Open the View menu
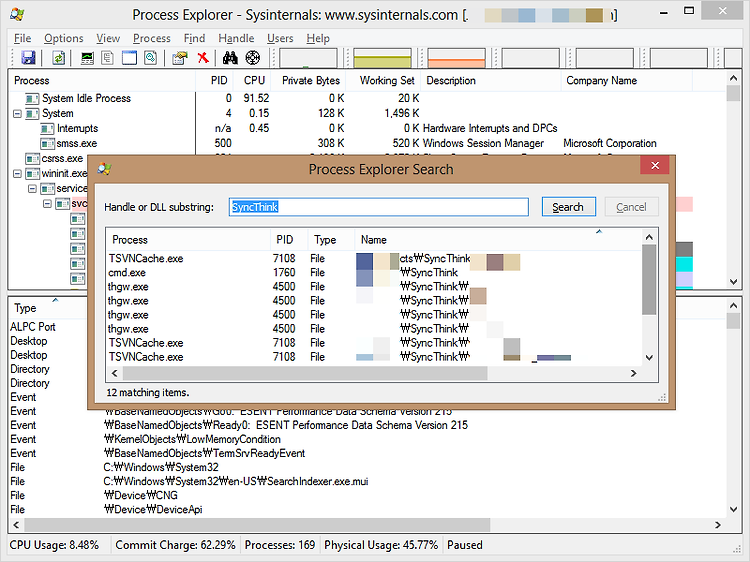 point(108,38)
